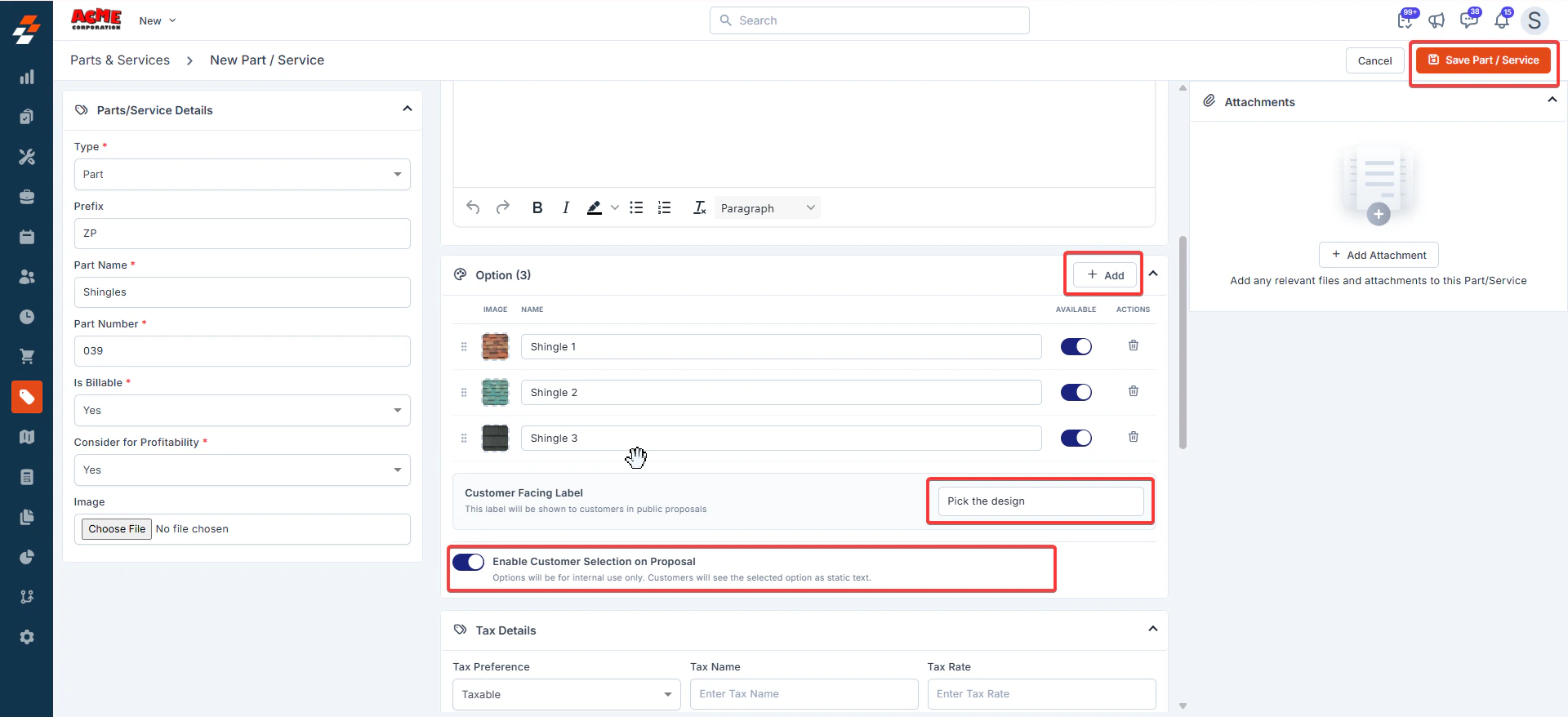Screen dimensions: 1568x717
Task: Collapse the Tax Details section
Action: click(x=1153, y=629)
